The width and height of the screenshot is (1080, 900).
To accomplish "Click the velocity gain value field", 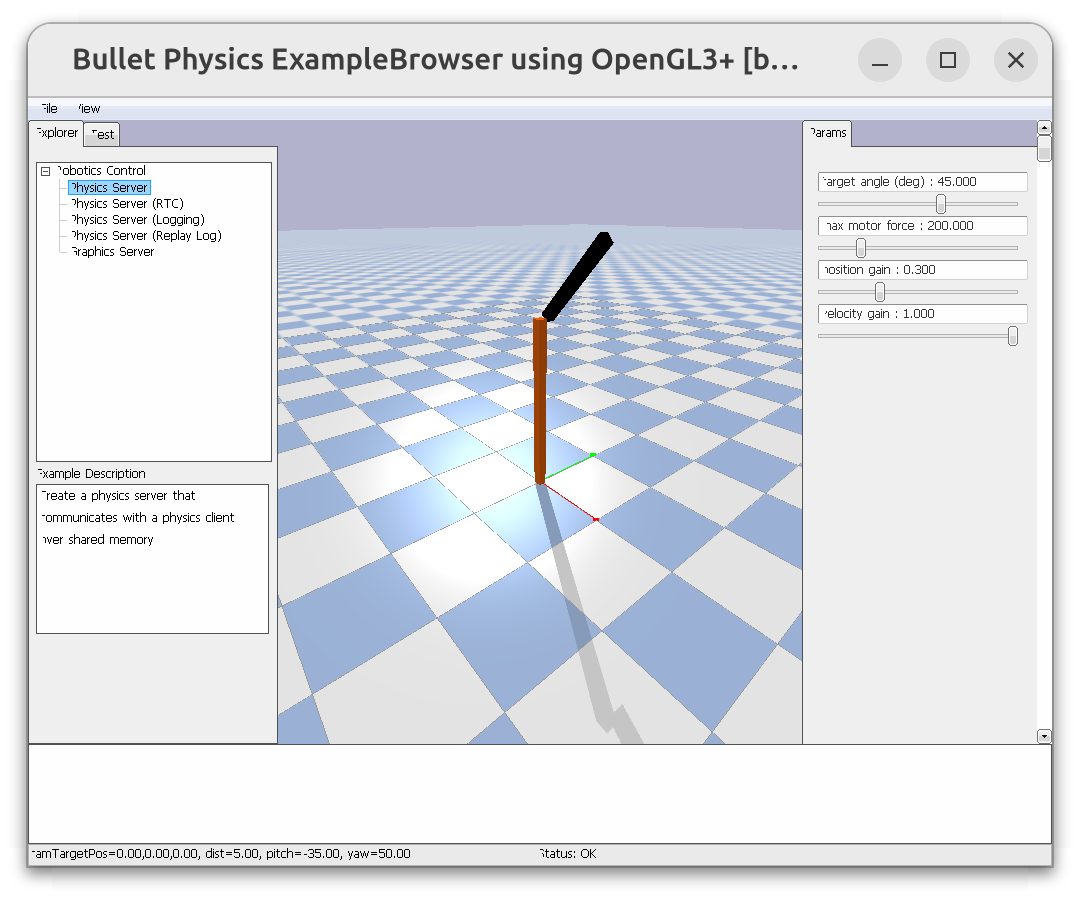I will click(x=922, y=314).
